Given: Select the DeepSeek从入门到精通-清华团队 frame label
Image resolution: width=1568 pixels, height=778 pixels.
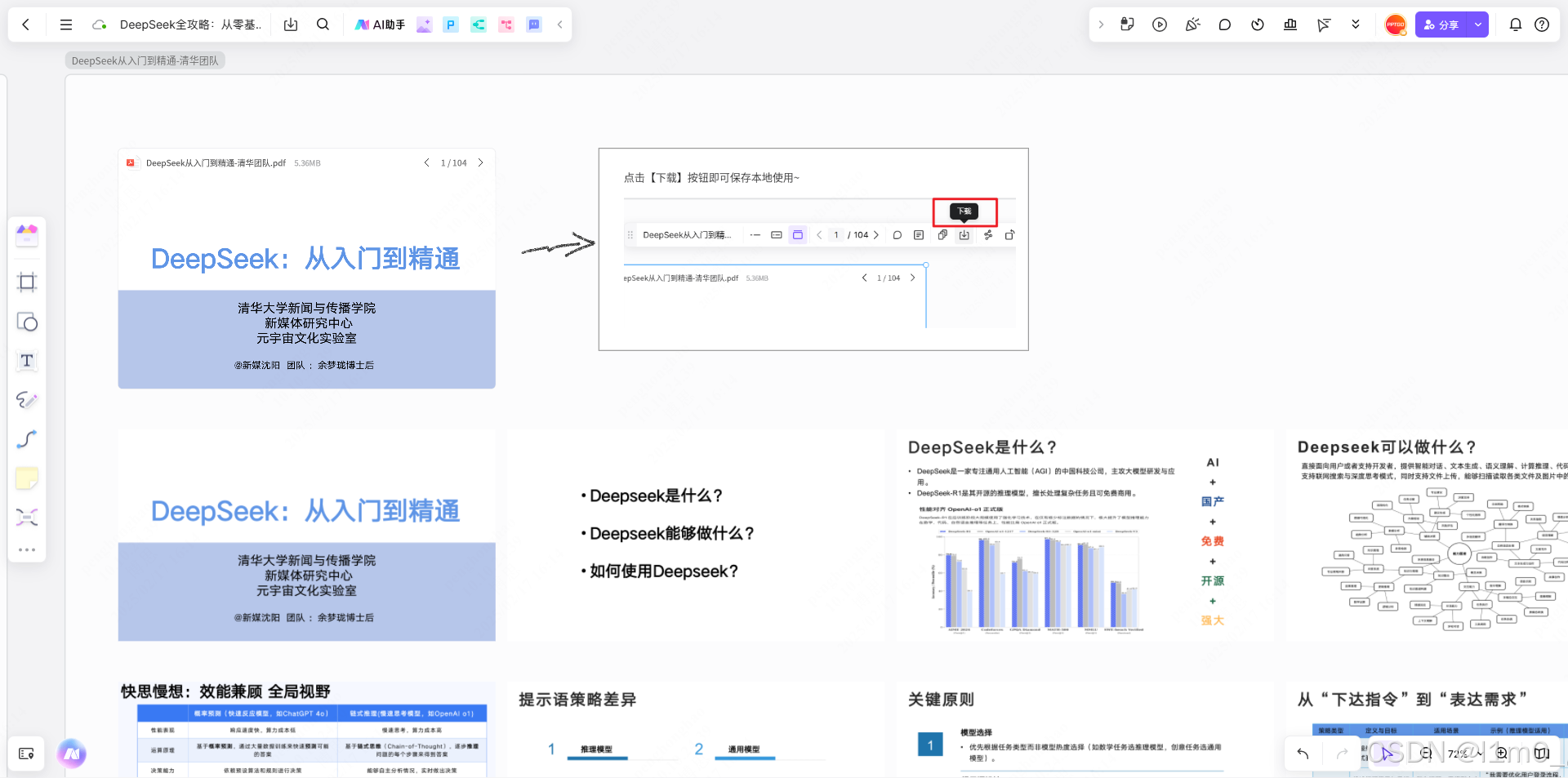Looking at the screenshot, I should [x=145, y=60].
